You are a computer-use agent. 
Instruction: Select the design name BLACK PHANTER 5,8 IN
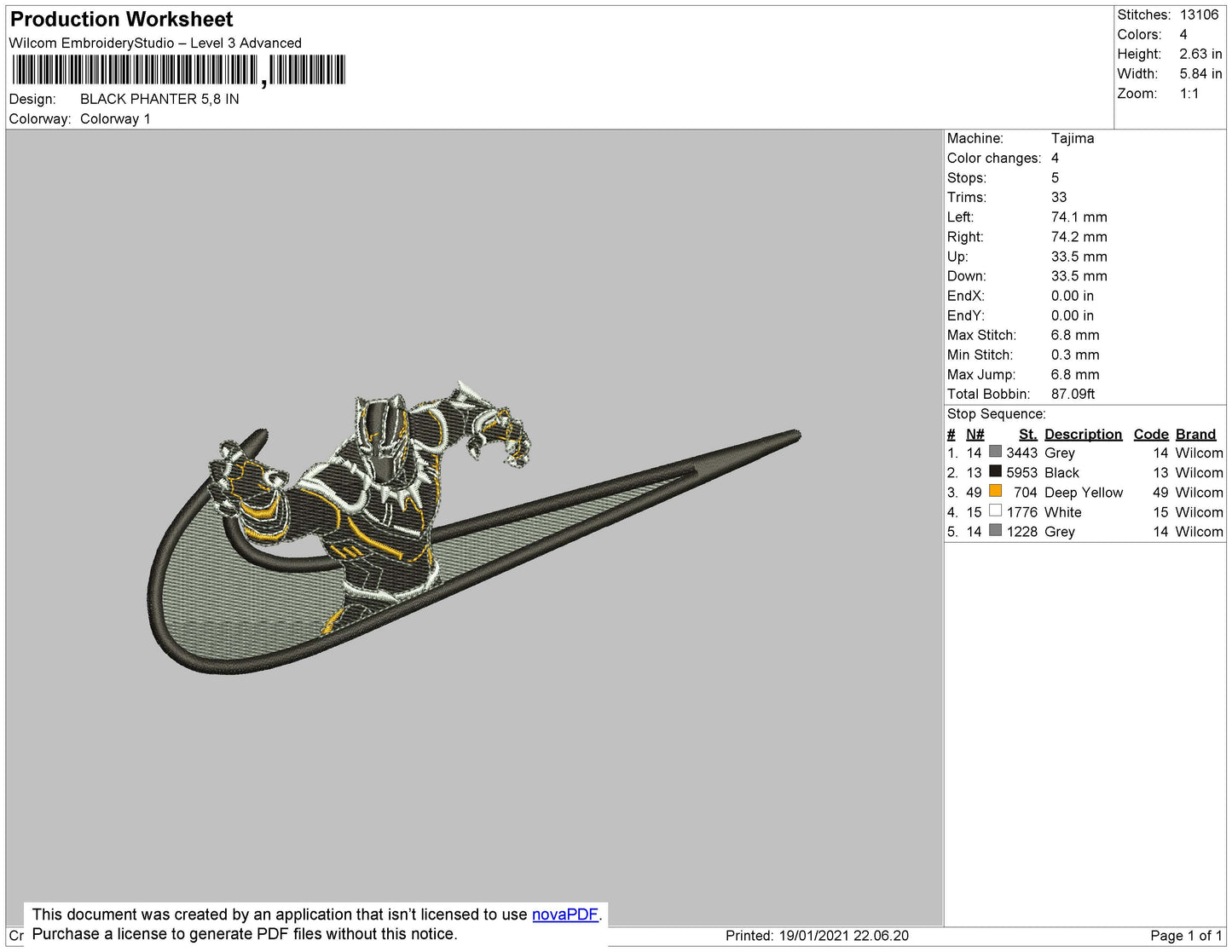159,99
